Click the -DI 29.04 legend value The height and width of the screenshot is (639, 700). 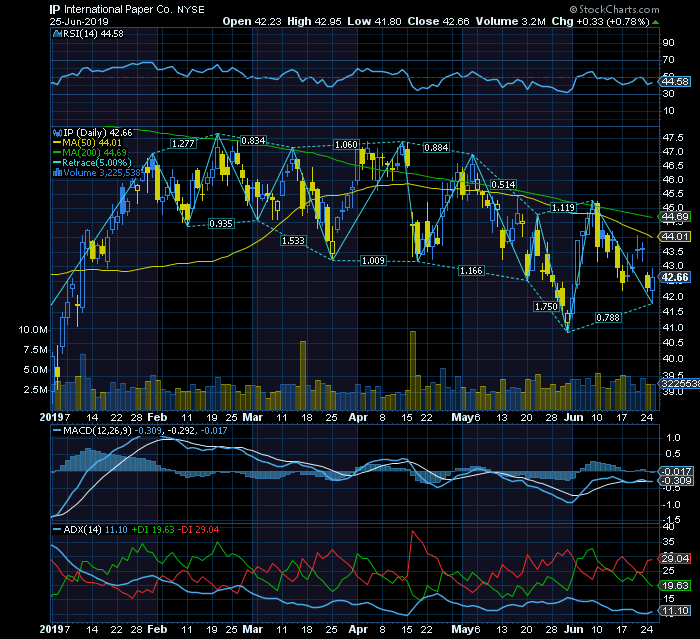(x=199, y=530)
